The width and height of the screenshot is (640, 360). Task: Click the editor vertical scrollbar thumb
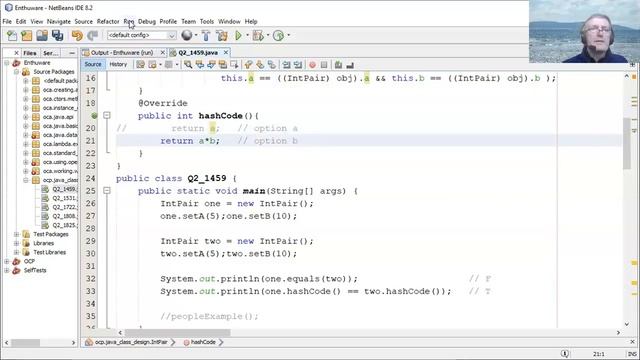pyautogui.click(x=627, y=143)
